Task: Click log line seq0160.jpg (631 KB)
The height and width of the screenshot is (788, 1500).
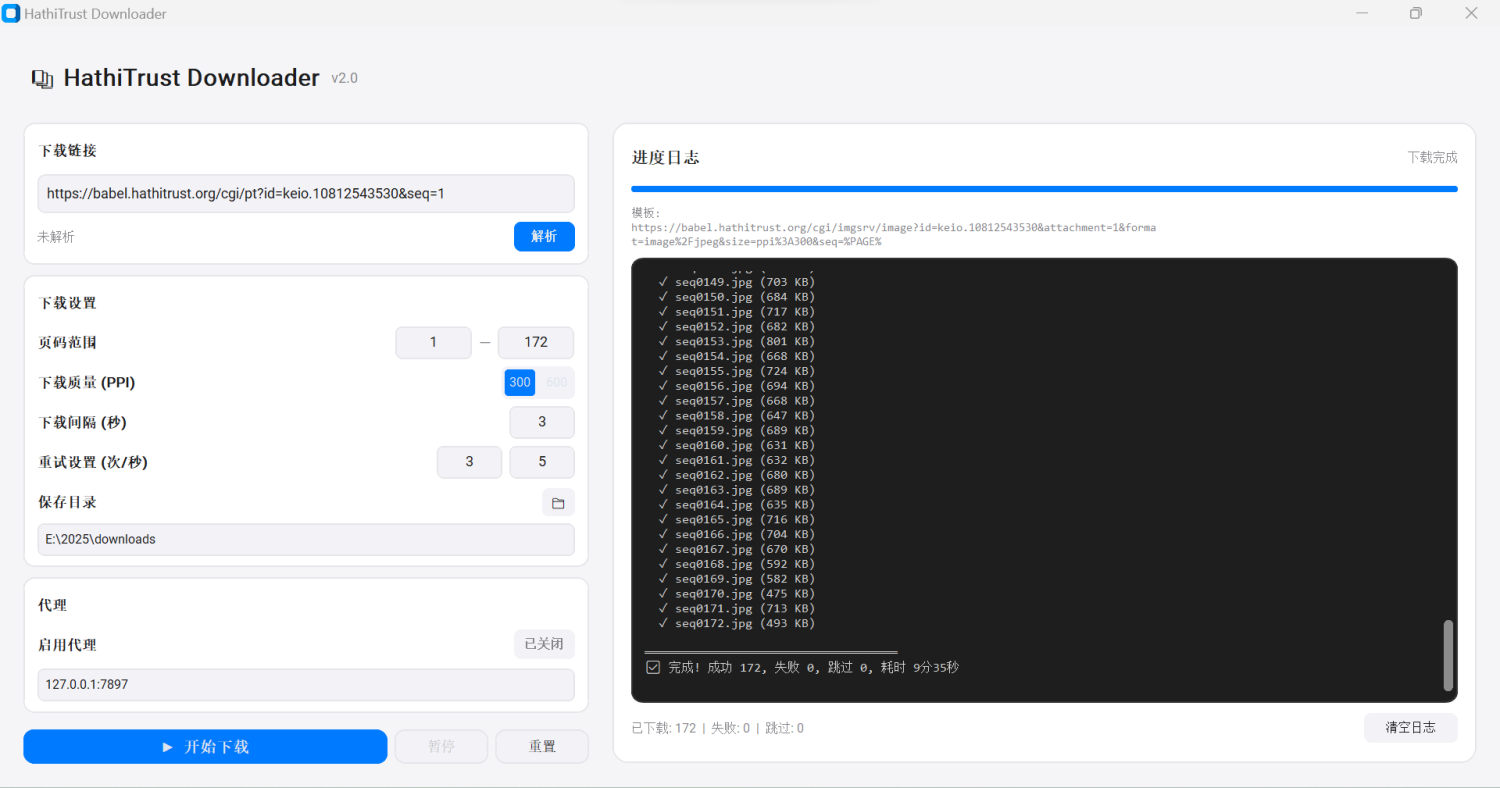Action: pyautogui.click(x=737, y=446)
